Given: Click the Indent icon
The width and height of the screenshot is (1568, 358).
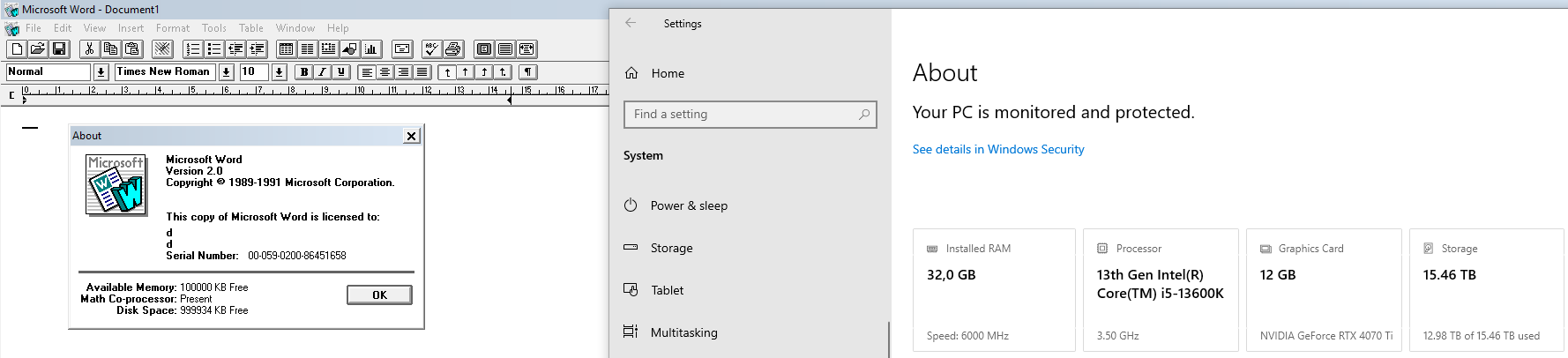Looking at the screenshot, I should tap(257, 49).
